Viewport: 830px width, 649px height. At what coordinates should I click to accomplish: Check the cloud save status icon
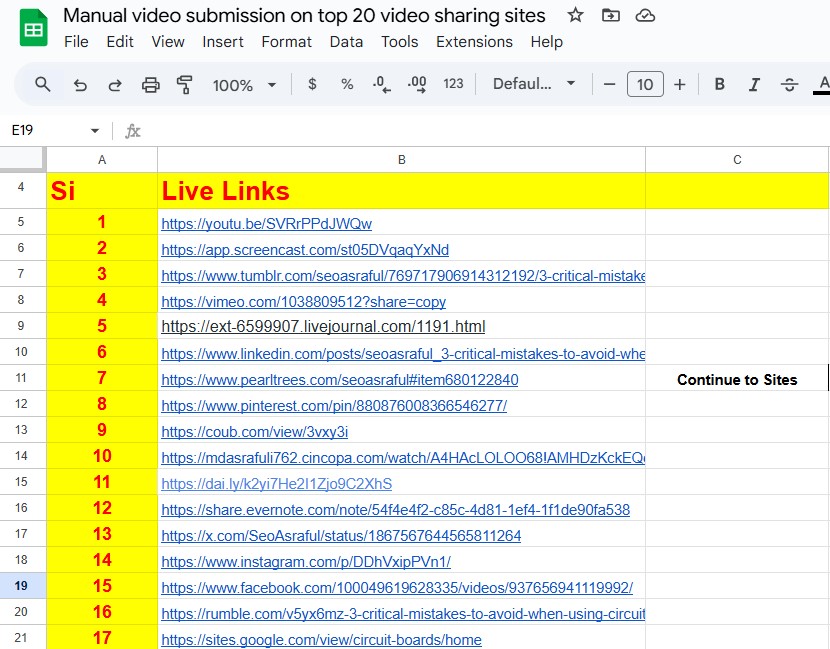tap(645, 15)
